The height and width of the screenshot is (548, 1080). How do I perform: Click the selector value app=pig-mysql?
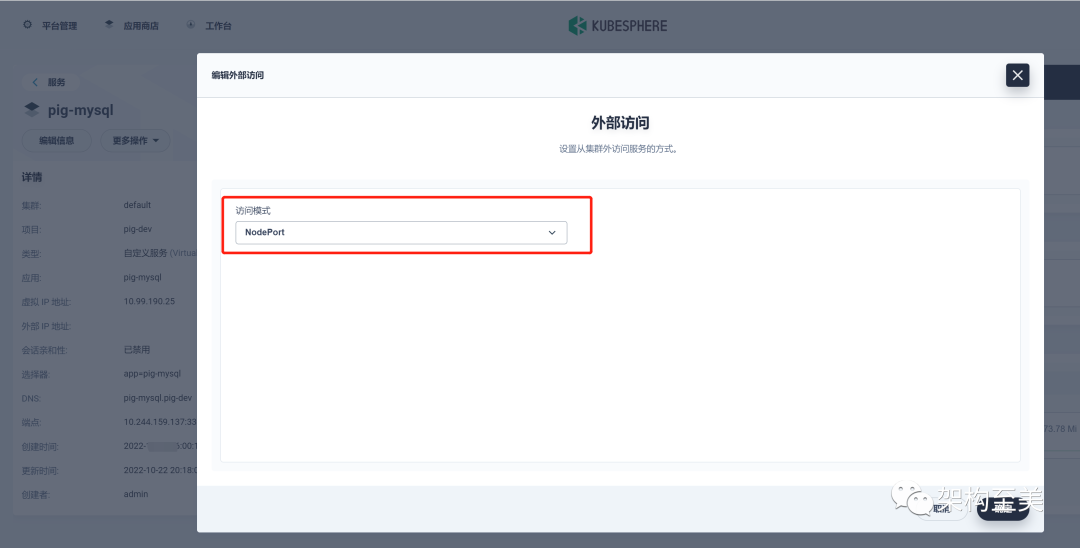(152, 374)
